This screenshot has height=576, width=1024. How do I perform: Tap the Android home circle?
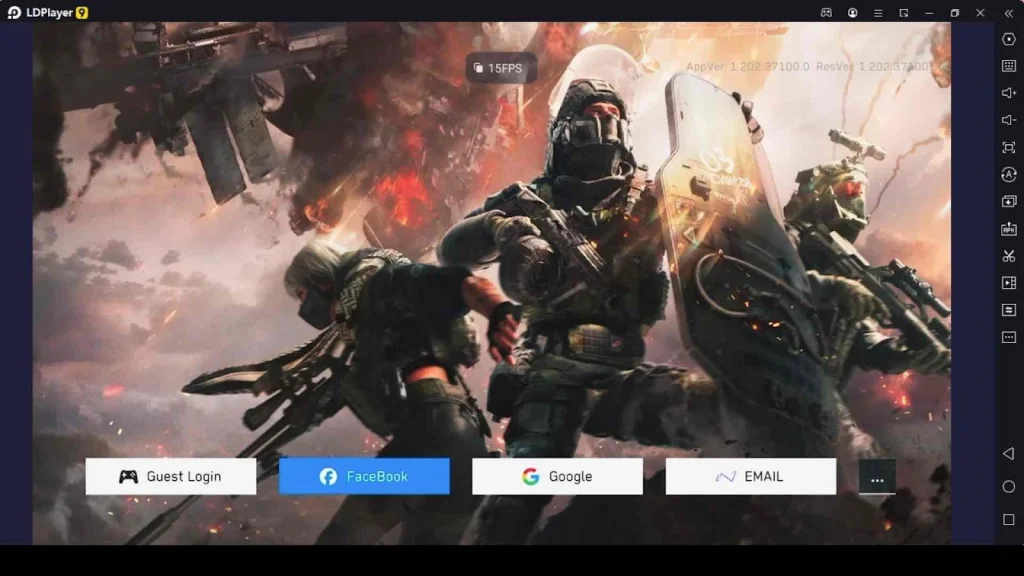(x=1008, y=487)
